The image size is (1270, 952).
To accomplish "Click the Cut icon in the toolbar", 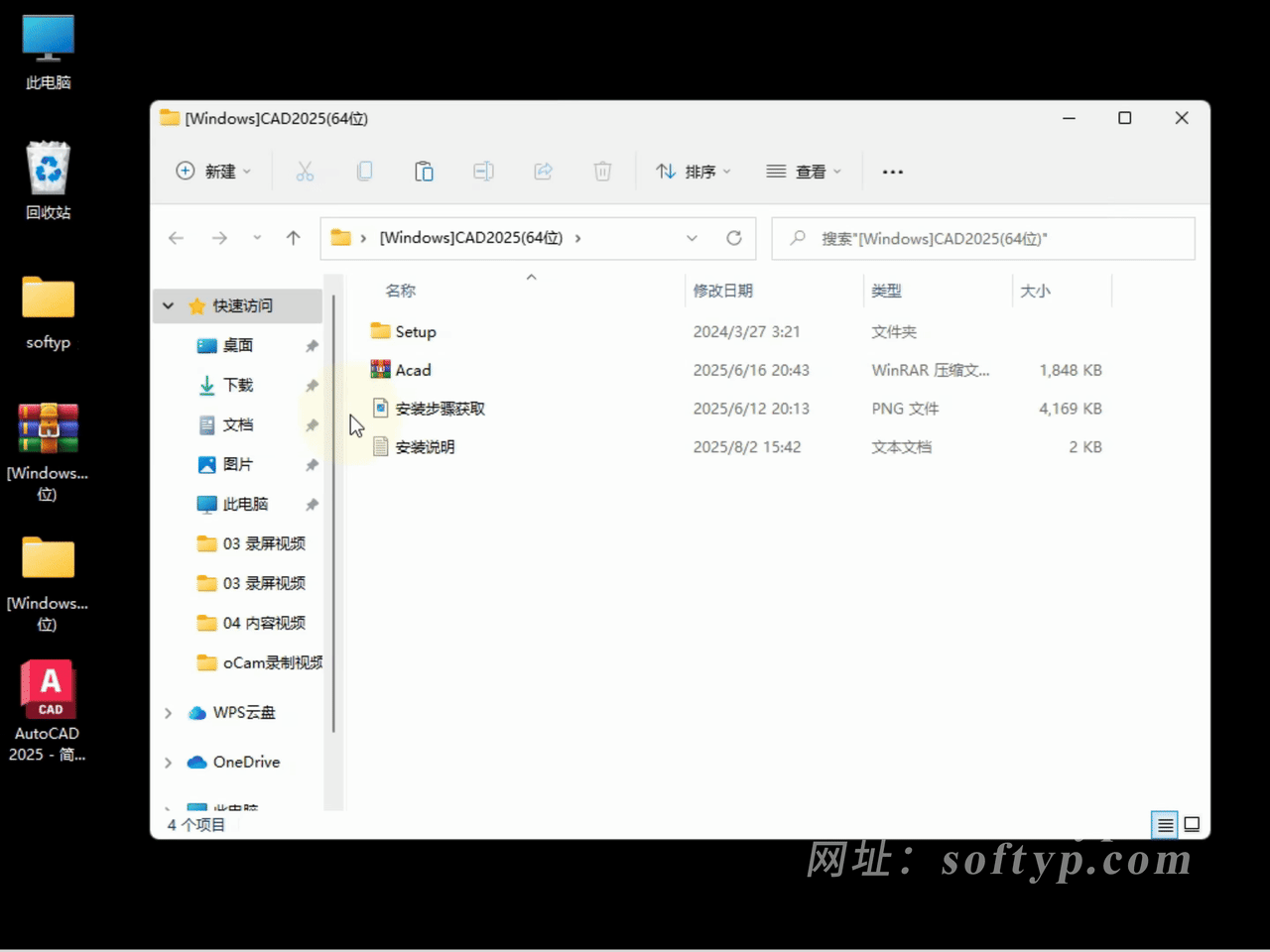I will 305,171.
